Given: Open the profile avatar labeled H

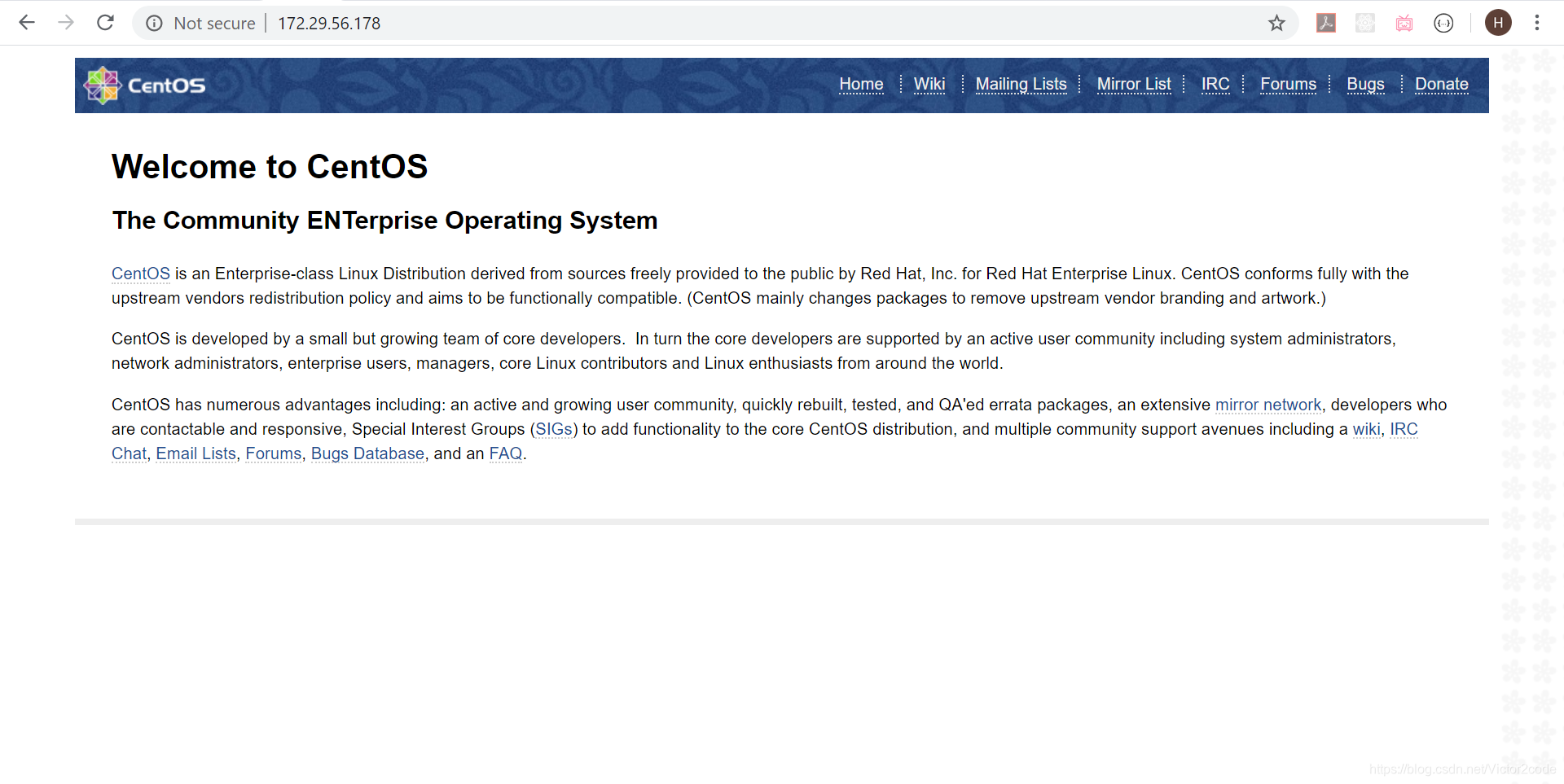Looking at the screenshot, I should [1498, 23].
